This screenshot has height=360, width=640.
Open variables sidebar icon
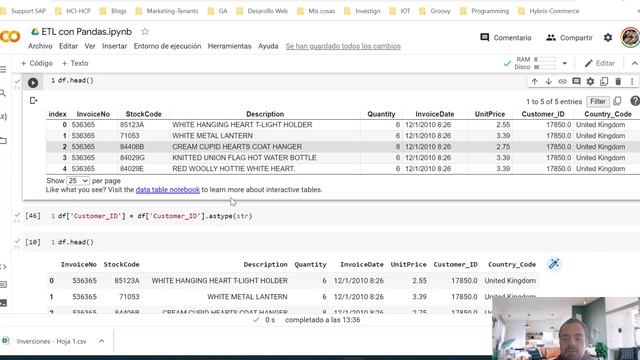tap(3, 117)
